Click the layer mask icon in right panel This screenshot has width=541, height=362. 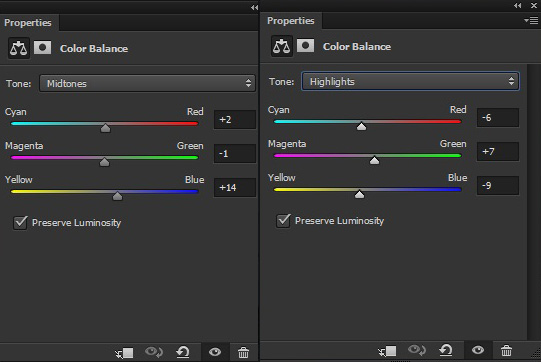tap(305, 46)
